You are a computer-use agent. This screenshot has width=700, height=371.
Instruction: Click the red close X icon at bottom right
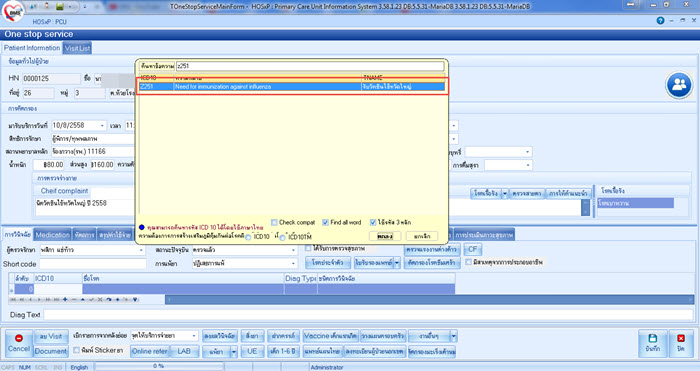tap(681, 338)
